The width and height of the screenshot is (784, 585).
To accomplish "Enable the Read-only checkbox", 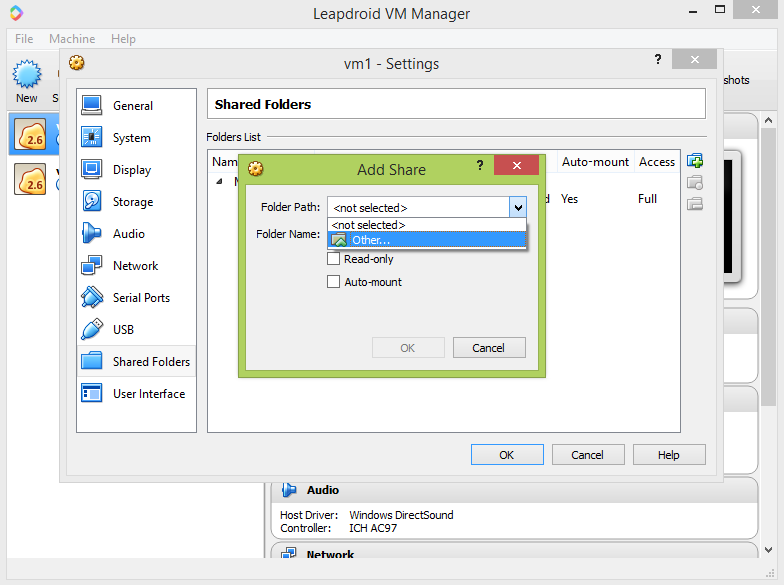I will (334, 258).
